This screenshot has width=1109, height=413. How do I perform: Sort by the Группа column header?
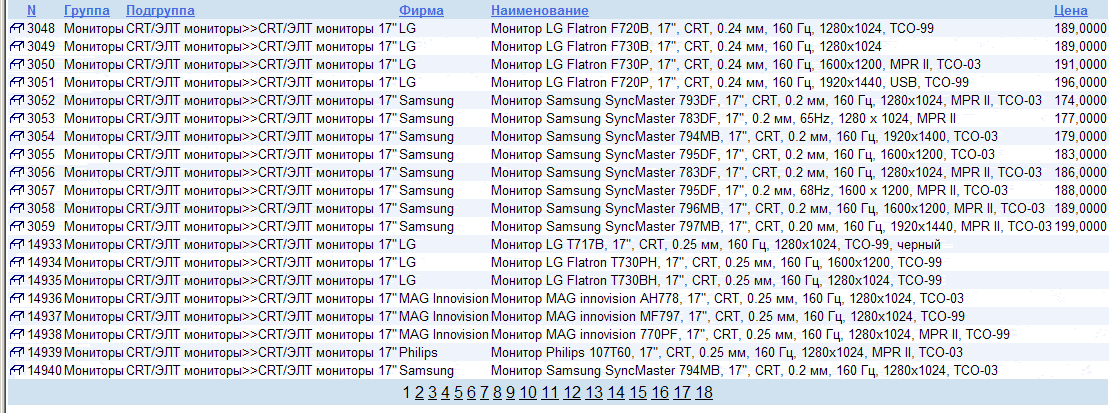click(x=87, y=9)
